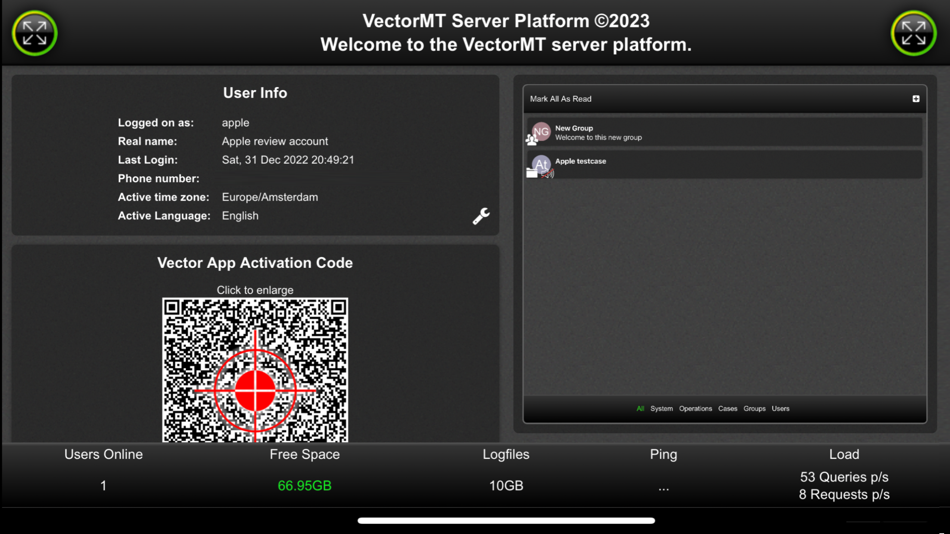Click the 10GB logfiles value
Screen dimensions: 950x534
click(506, 486)
